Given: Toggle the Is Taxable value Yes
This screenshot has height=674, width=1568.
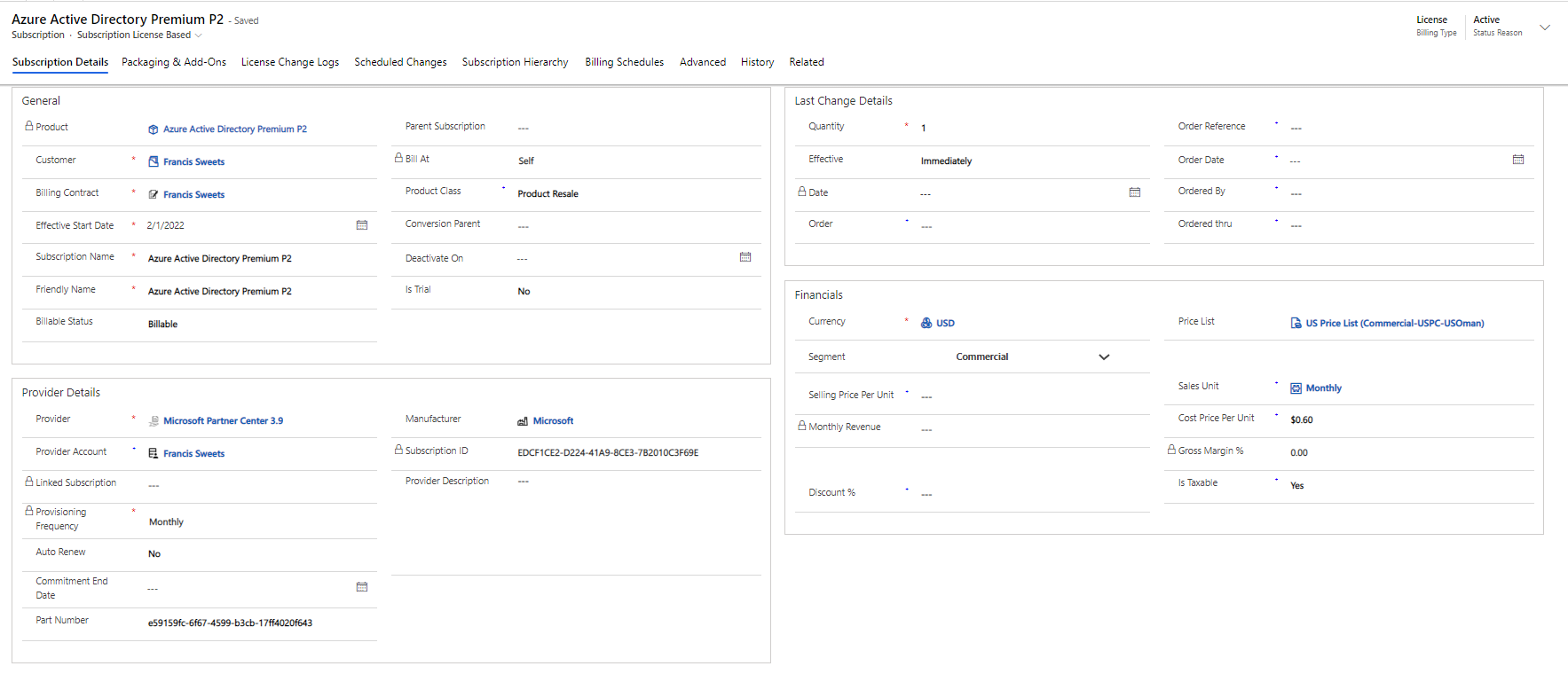Looking at the screenshot, I should pyautogui.click(x=1297, y=486).
